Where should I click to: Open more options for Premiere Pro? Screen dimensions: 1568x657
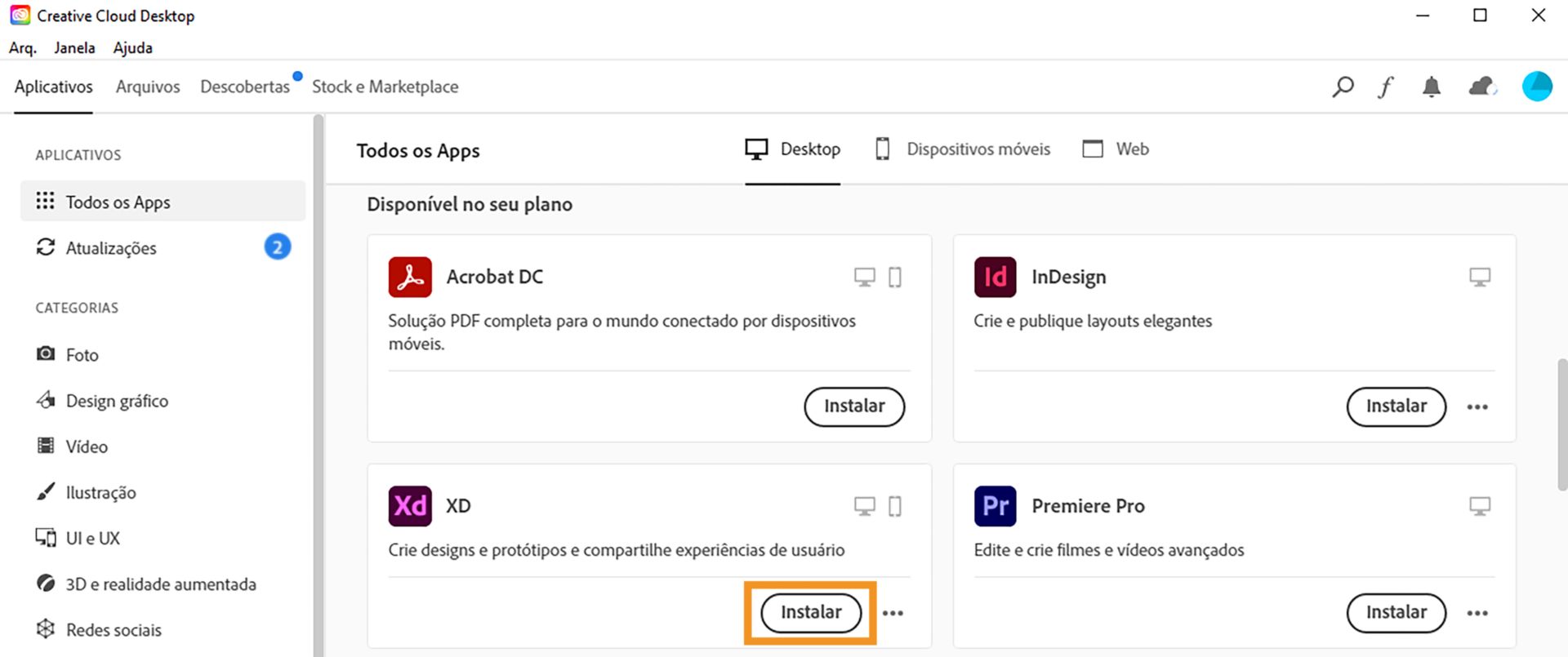coord(1477,613)
